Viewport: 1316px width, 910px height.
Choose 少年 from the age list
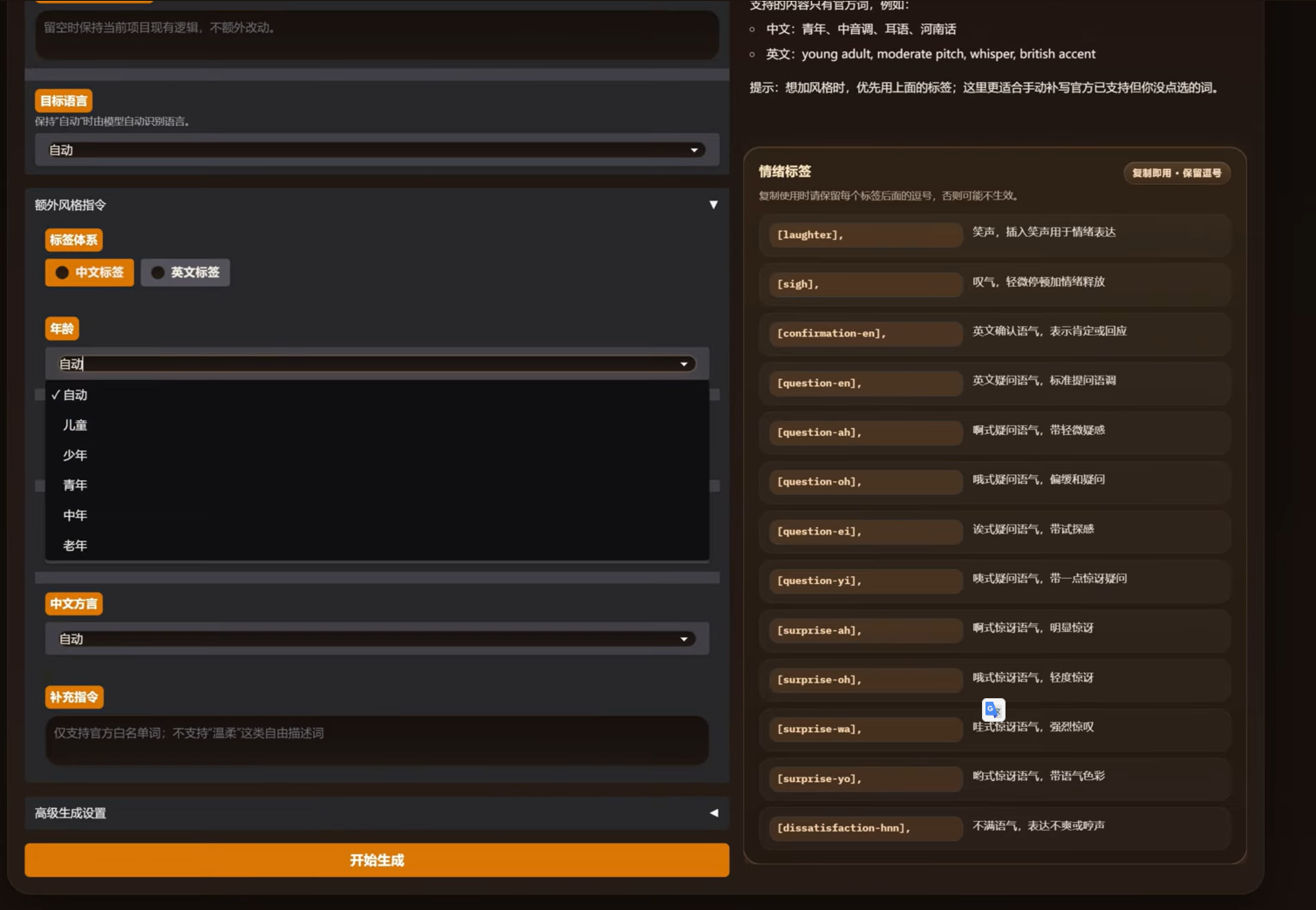click(75, 455)
